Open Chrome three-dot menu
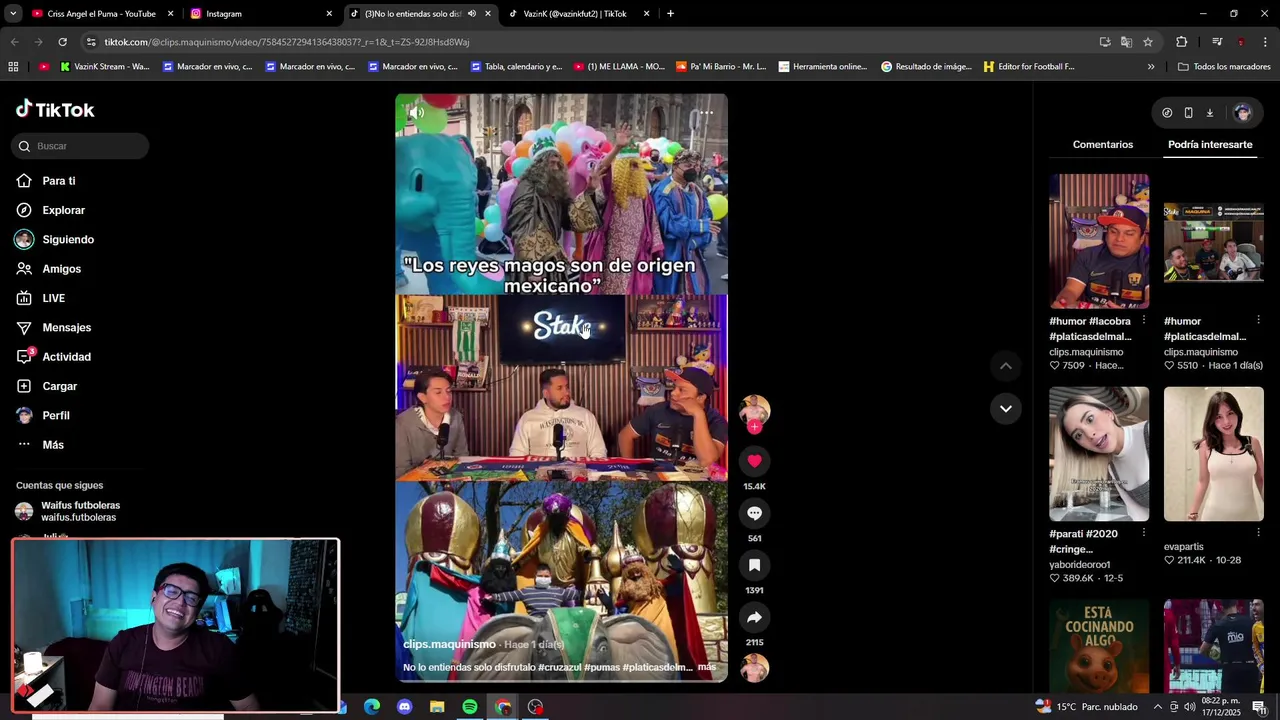Screen dimensions: 1280x720 [1265, 42]
